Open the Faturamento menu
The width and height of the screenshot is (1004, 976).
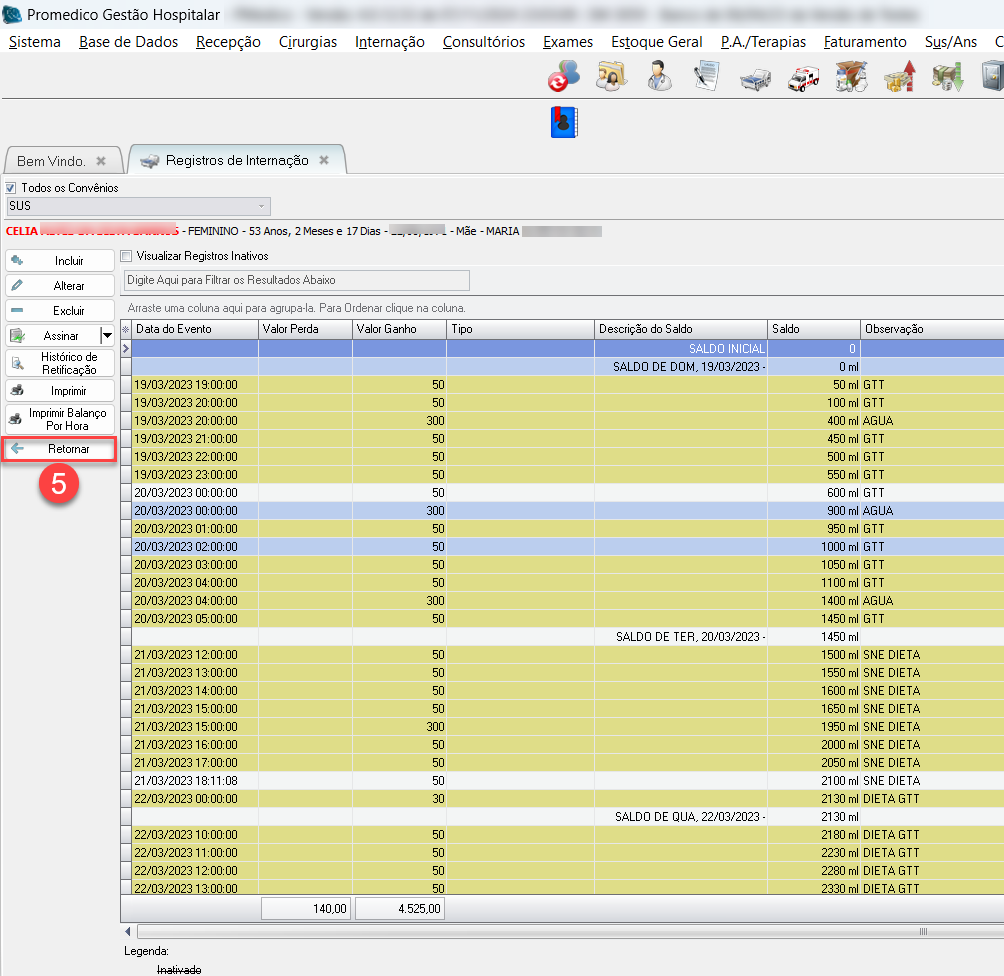[x=865, y=42]
